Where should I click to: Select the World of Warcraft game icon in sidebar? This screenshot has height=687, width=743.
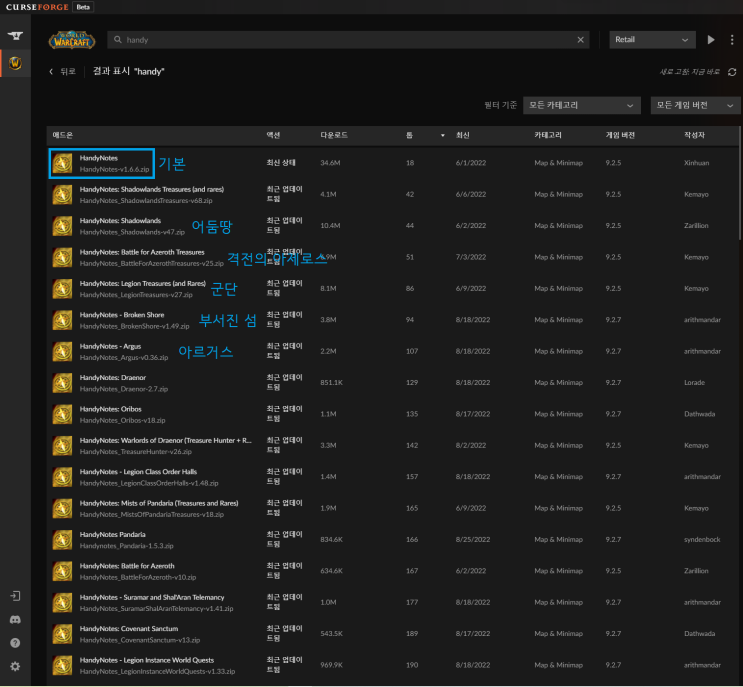tap(15, 63)
